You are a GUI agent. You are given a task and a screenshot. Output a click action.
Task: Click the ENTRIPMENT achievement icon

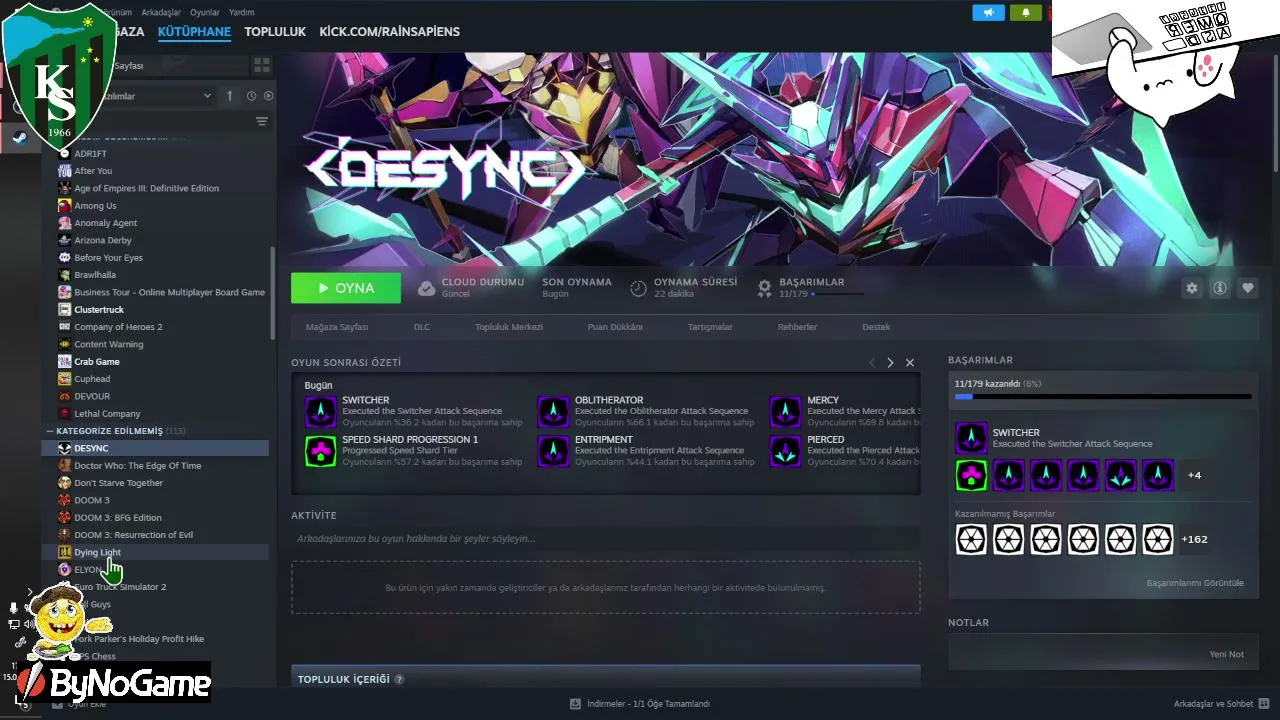click(x=553, y=451)
